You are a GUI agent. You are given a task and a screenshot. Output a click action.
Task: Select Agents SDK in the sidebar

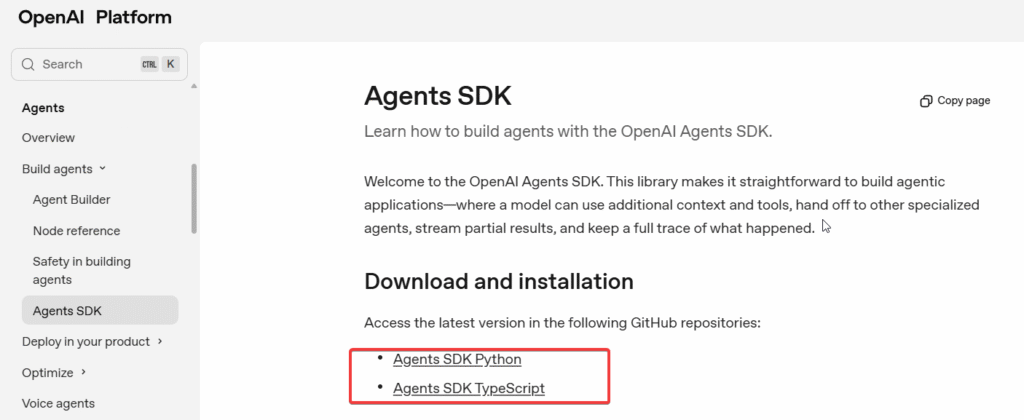click(67, 311)
